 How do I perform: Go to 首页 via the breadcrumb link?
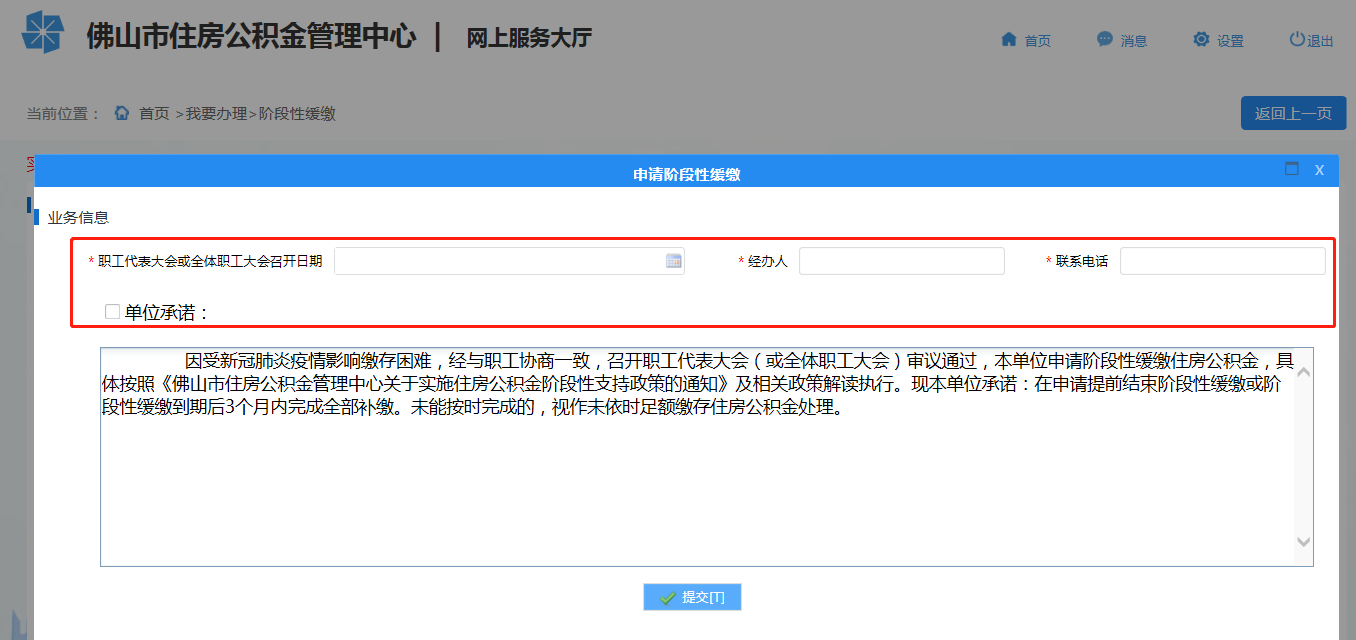pyautogui.click(x=154, y=113)
